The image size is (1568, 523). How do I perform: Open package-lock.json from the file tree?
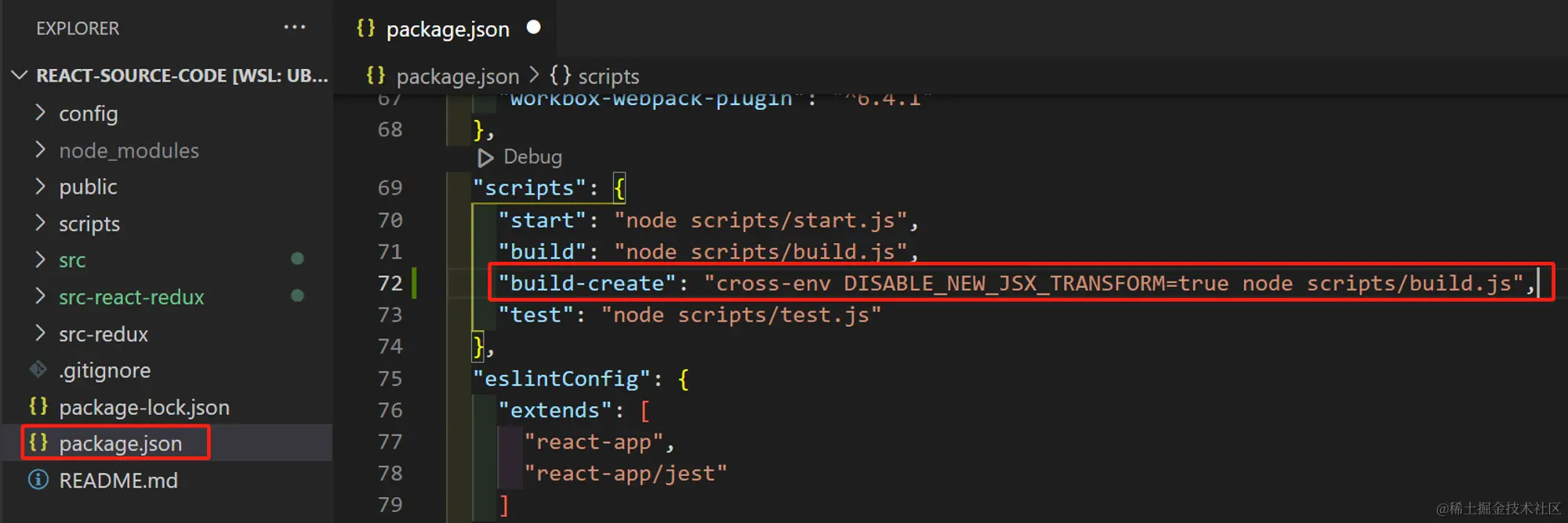(144, 407)
